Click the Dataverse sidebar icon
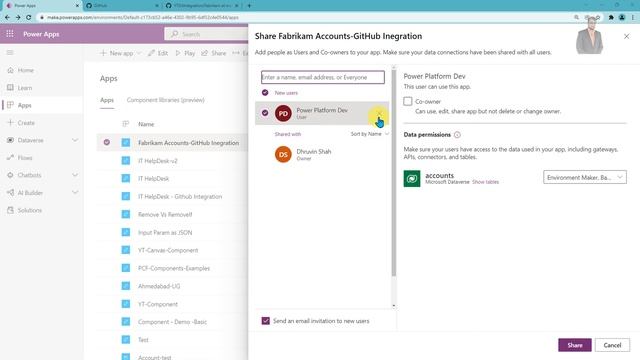The image size is (640, 360). point(10,140)
